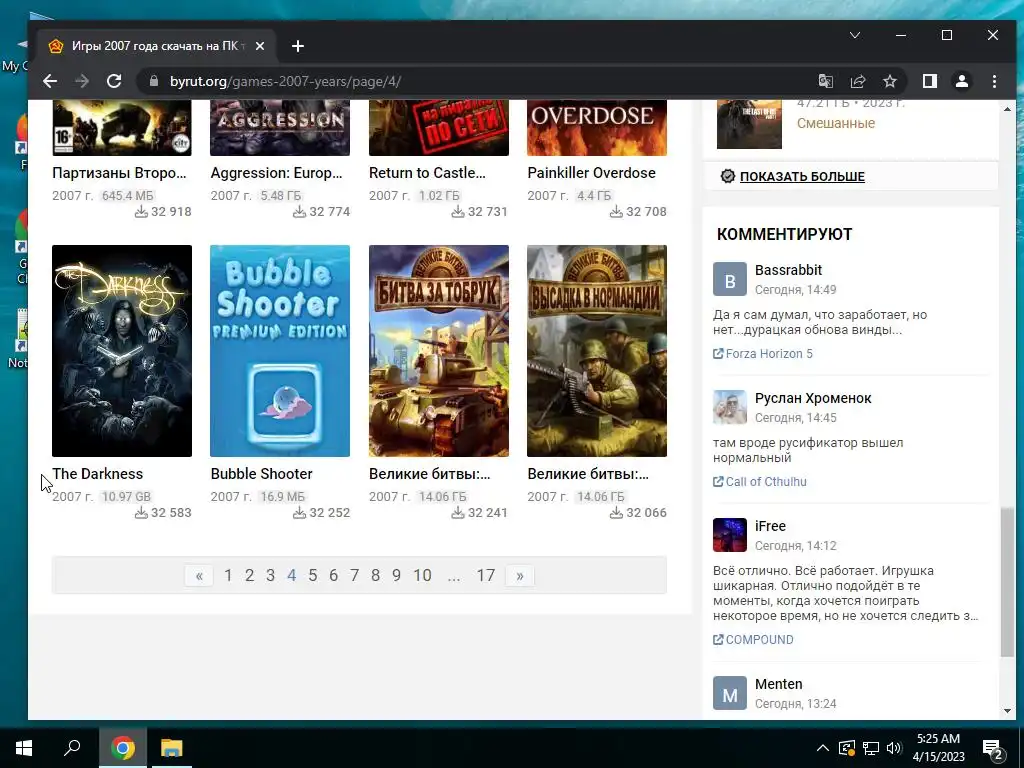The image size is (1024, 768).
Task: Go to pagination page 1
Action: tap(228, 575)
